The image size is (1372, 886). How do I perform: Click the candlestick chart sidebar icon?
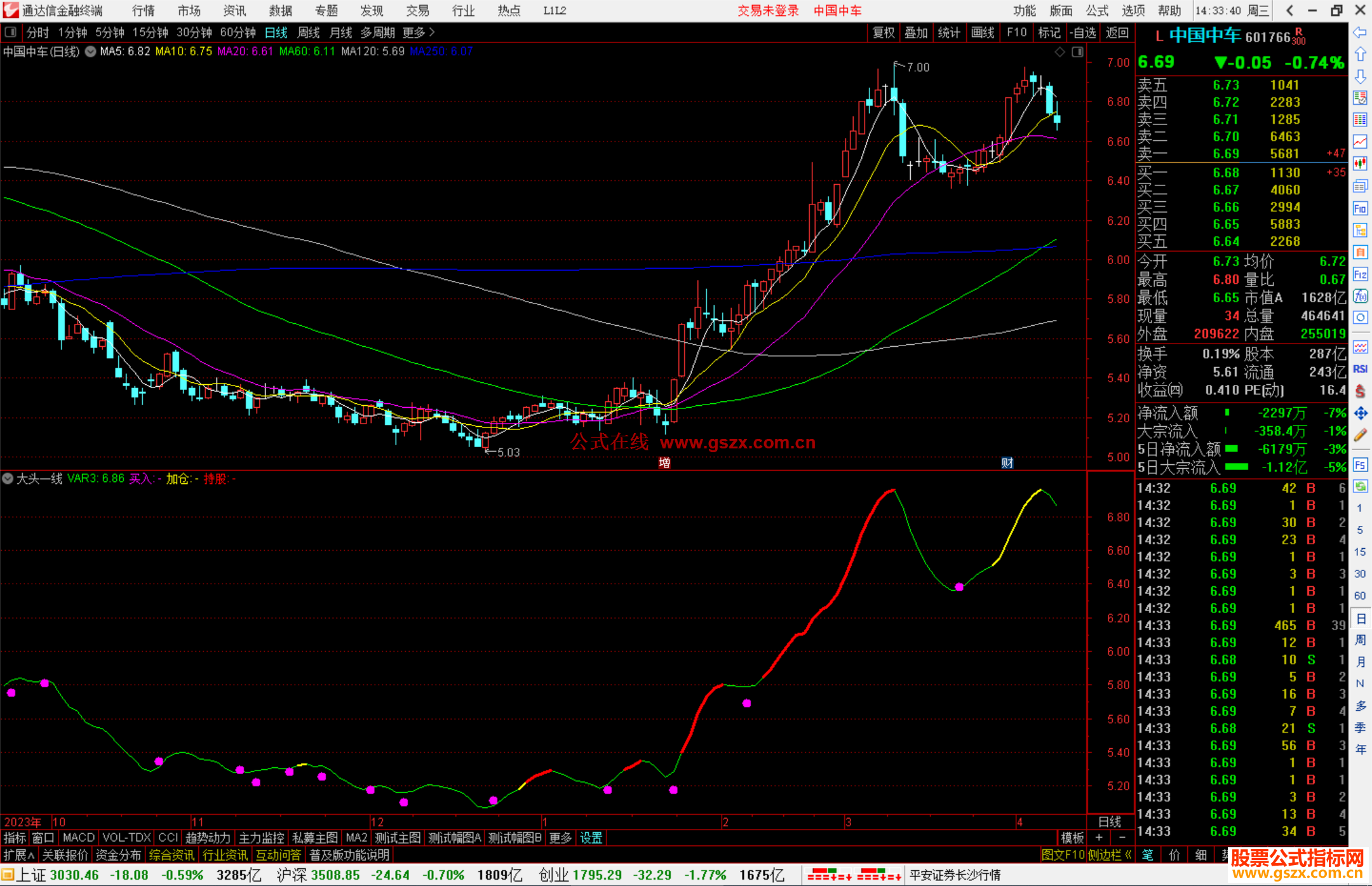(1360, 164)
